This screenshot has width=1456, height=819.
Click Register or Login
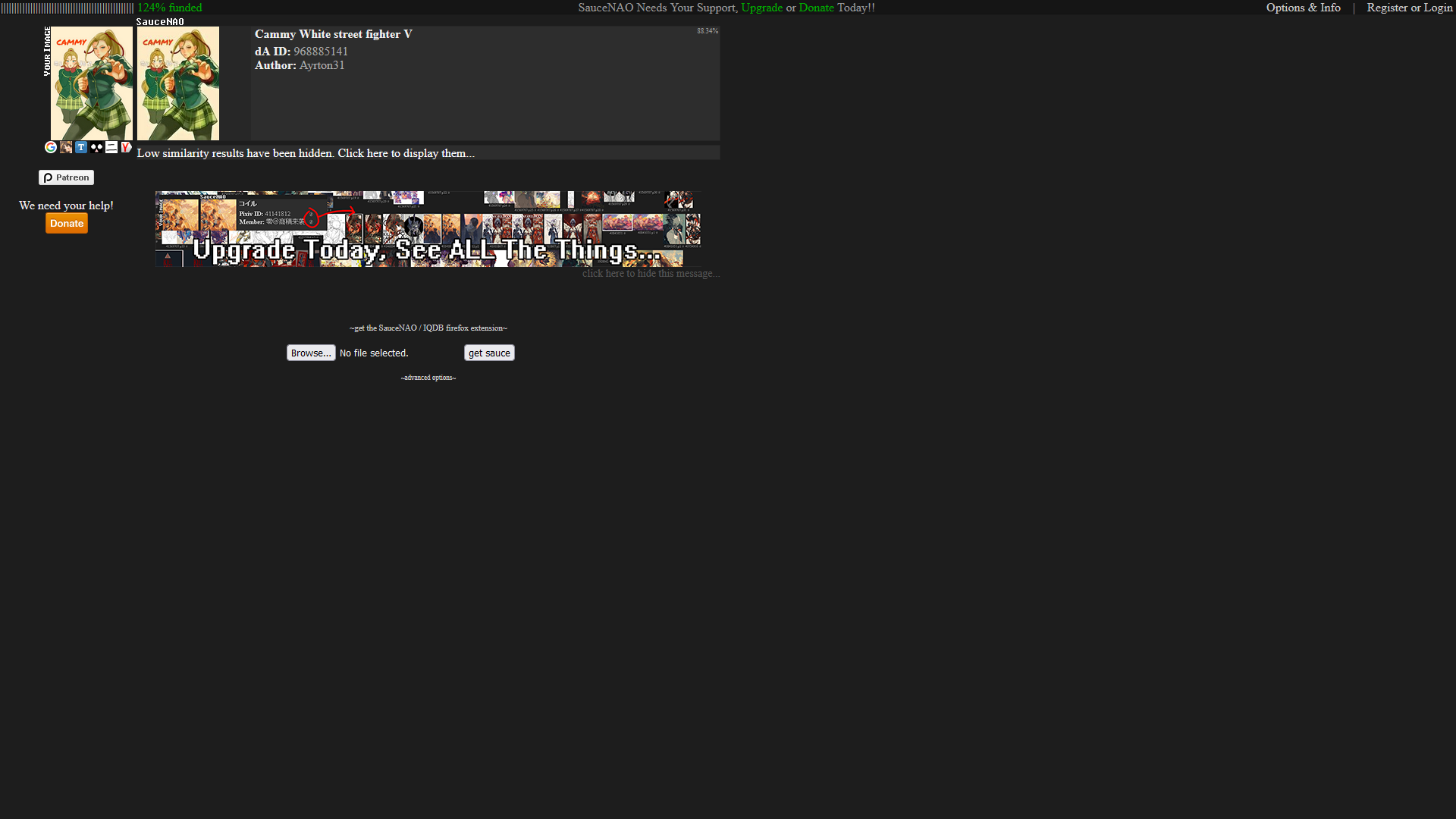(1410, 8)
